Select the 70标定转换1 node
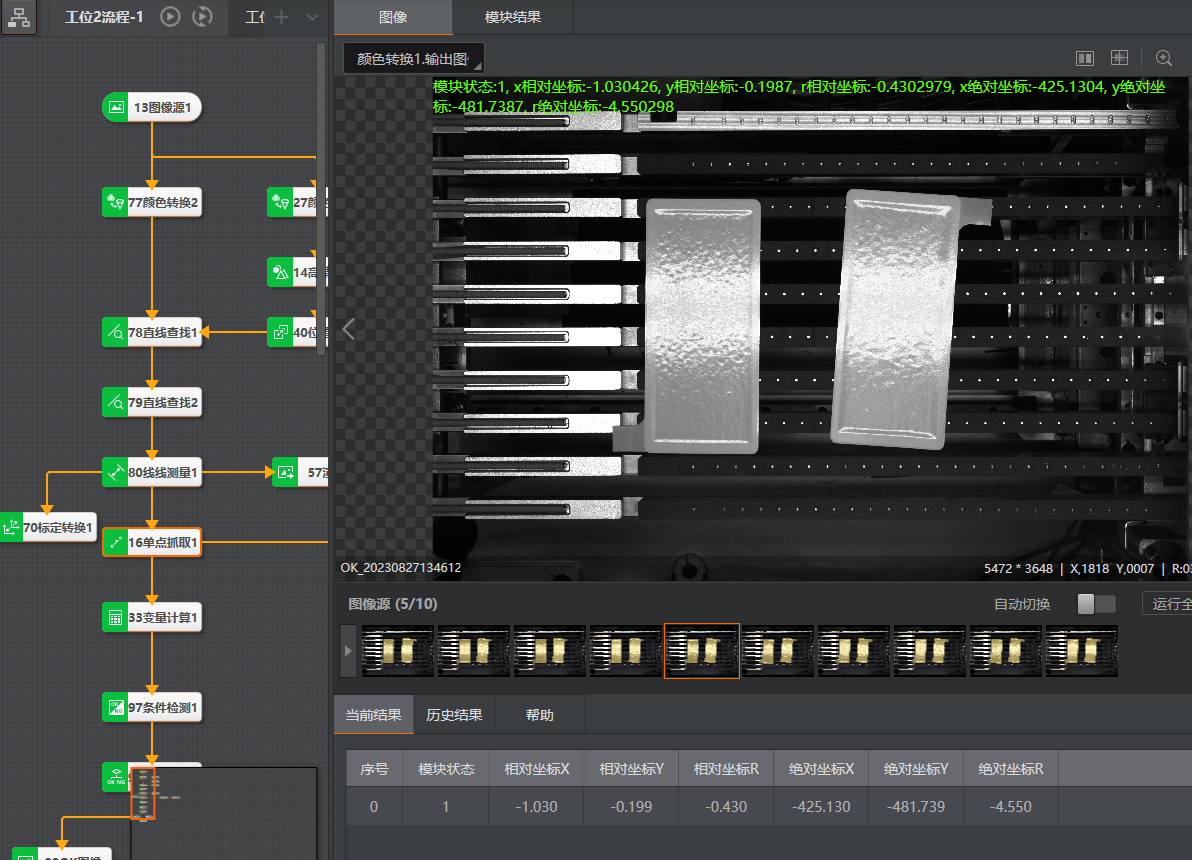Viewport: 1192px width, 860px height. (x=49, y=527)
